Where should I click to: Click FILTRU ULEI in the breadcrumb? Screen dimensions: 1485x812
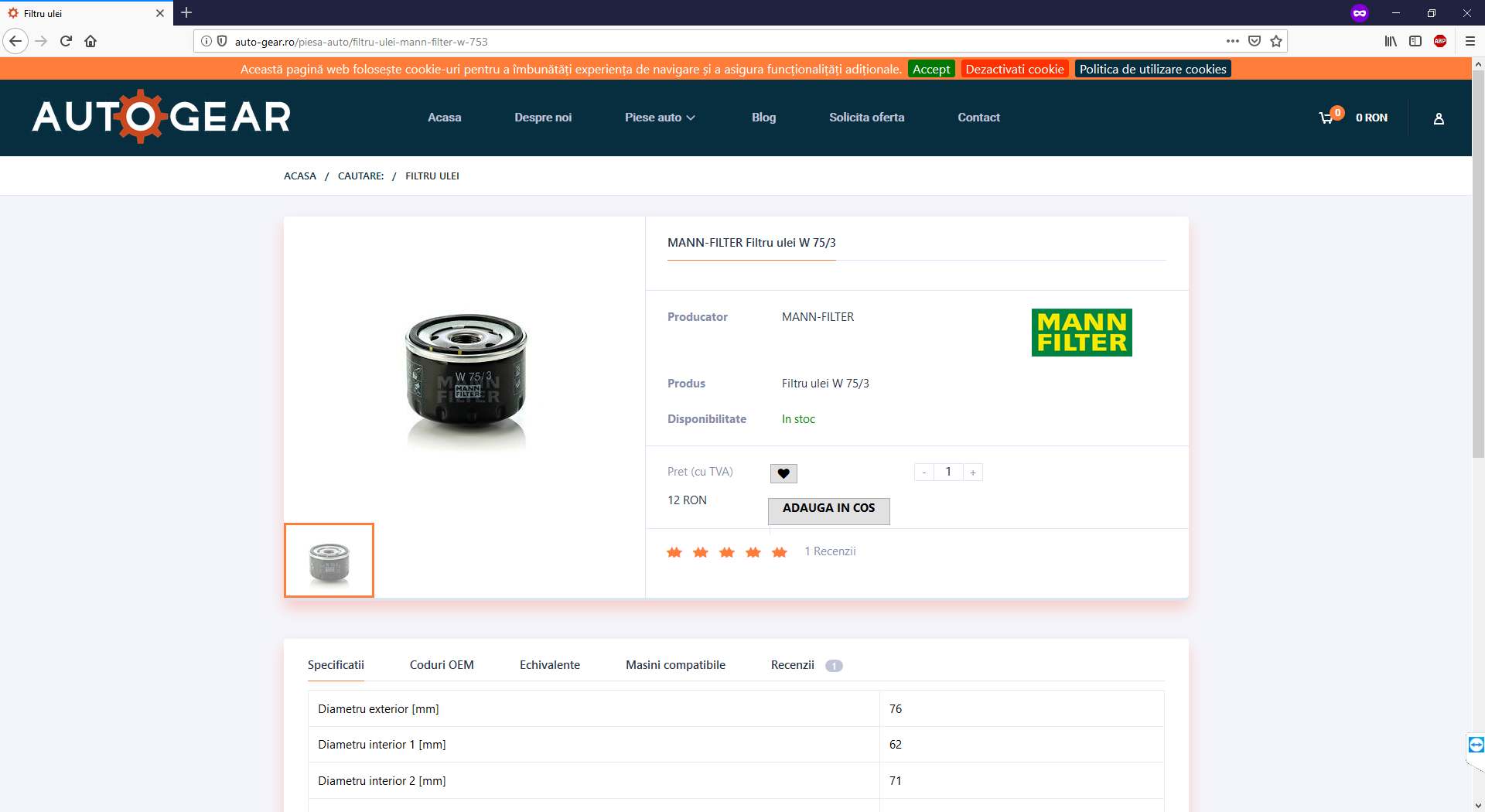coord(432,176)
